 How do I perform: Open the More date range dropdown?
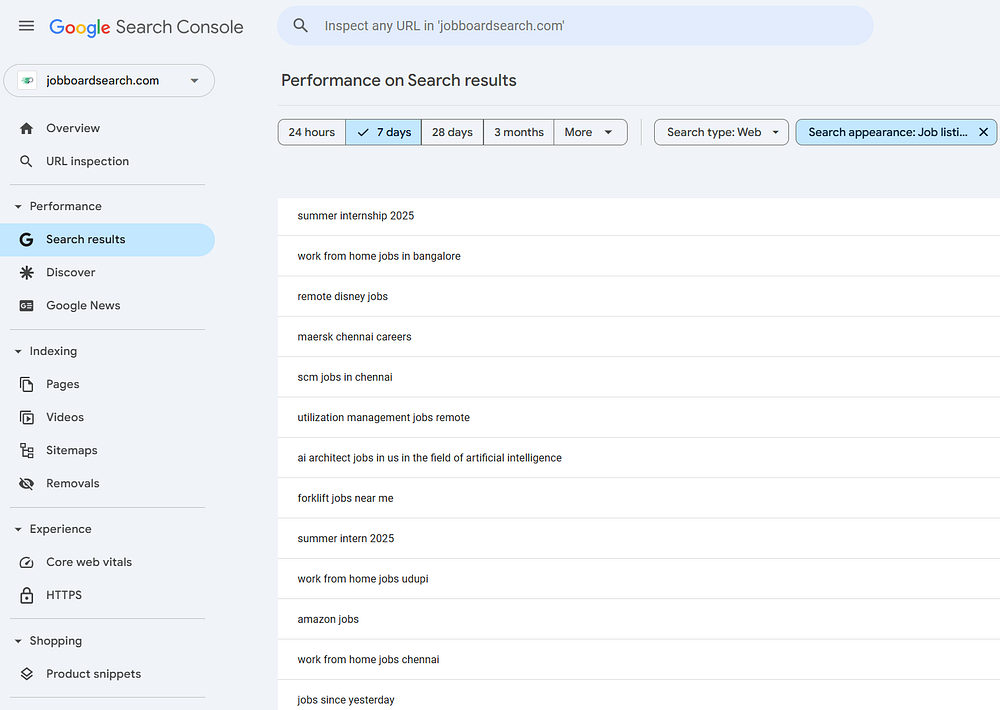tap(590, 132)
